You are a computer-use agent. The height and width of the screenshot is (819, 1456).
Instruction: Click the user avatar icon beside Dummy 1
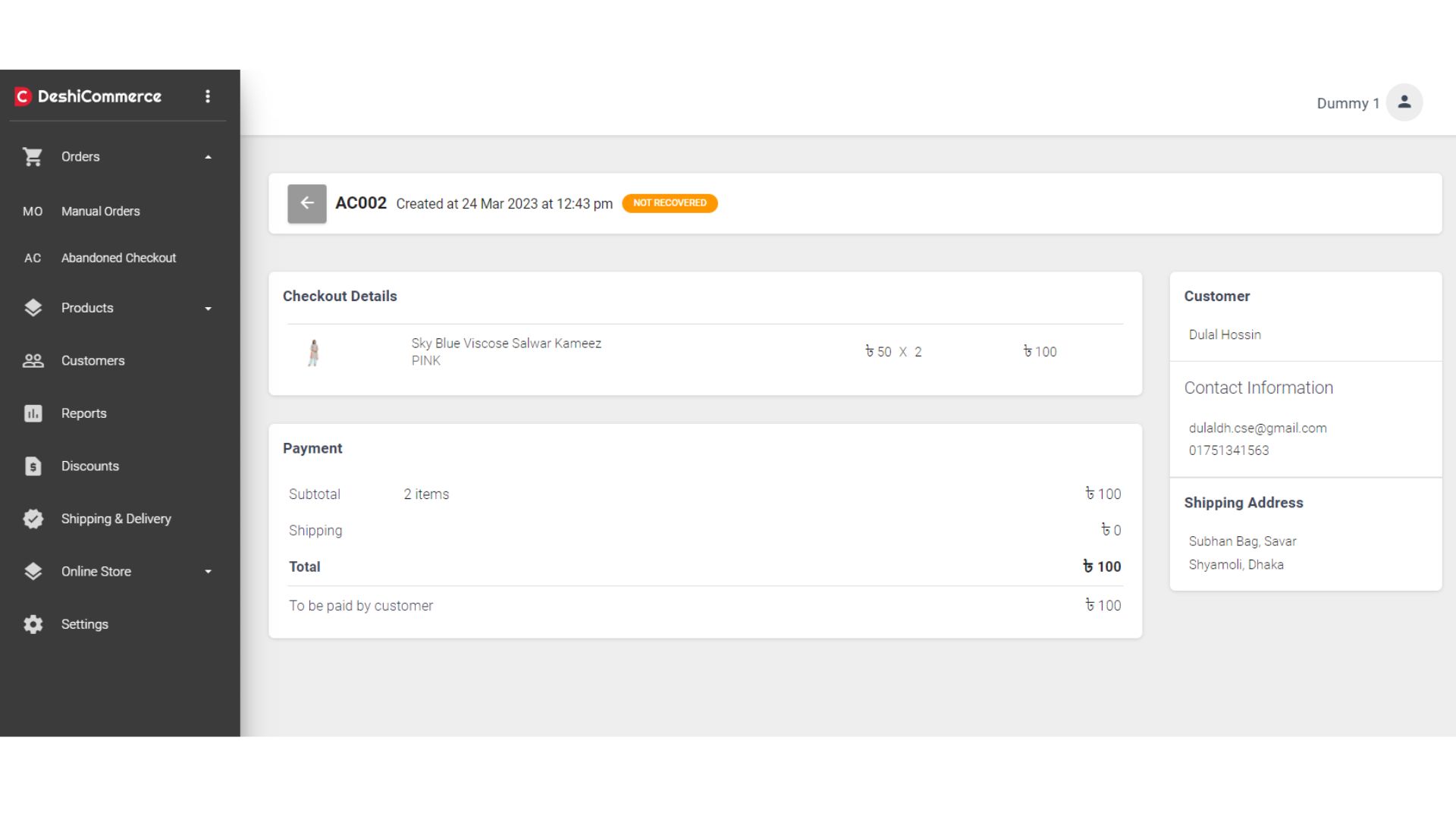[x=1404, y=102]
